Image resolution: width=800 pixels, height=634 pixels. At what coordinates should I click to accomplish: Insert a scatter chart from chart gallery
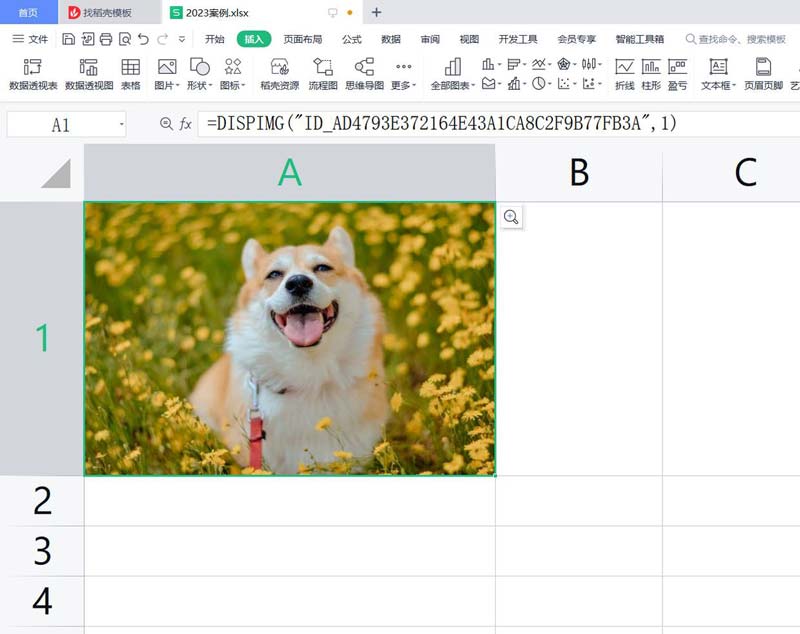[566, 83]
